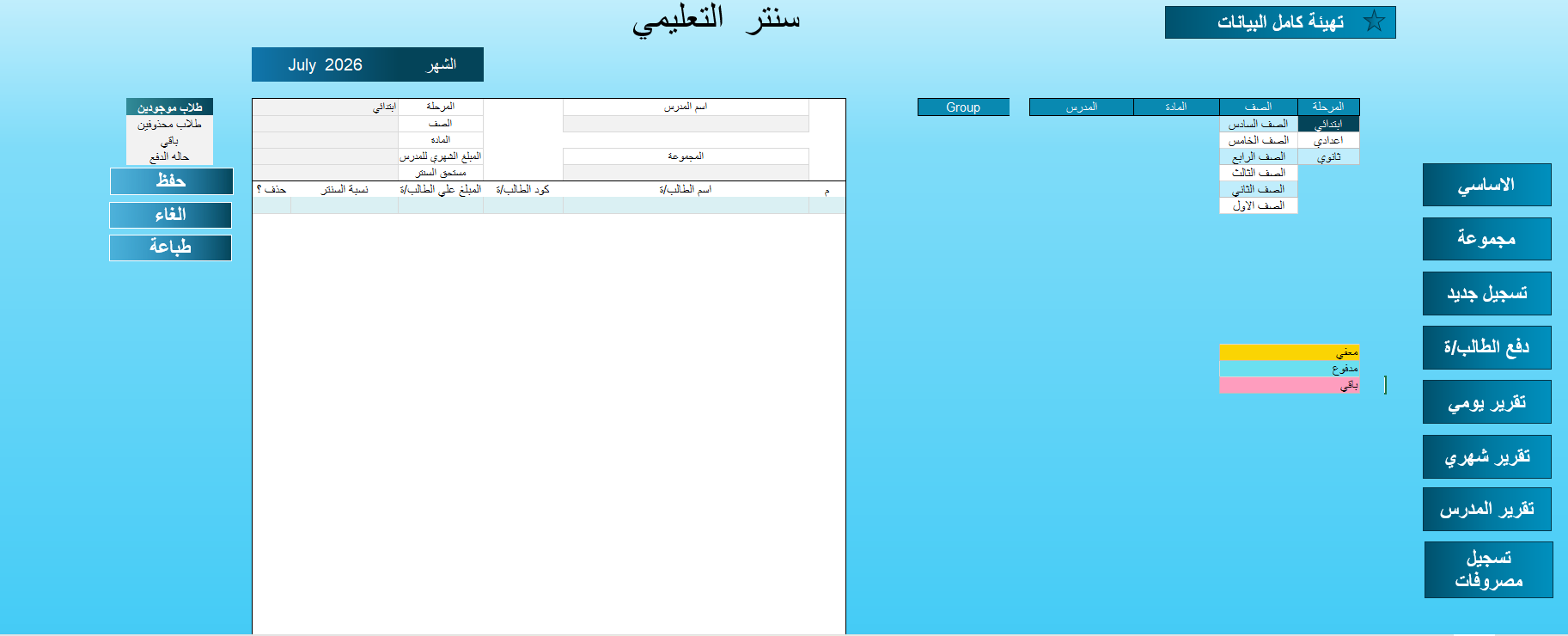Click the teacher name field under اسم المدرس
The image size is (1568, 636).
click(x=686, y=124)
